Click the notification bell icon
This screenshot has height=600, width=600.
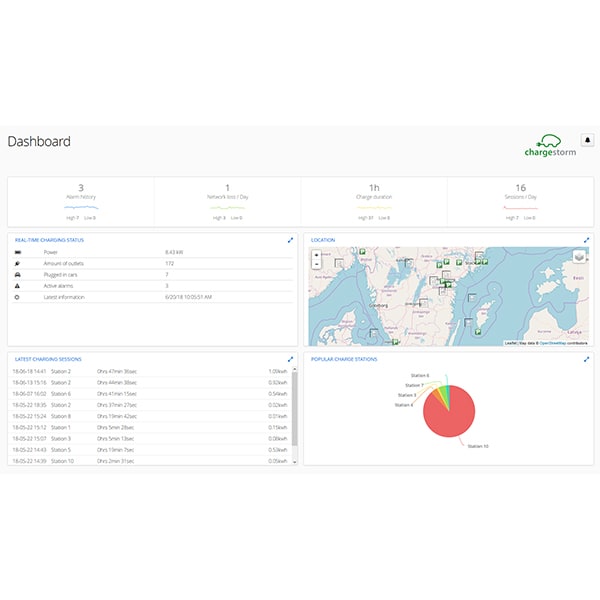587,140
